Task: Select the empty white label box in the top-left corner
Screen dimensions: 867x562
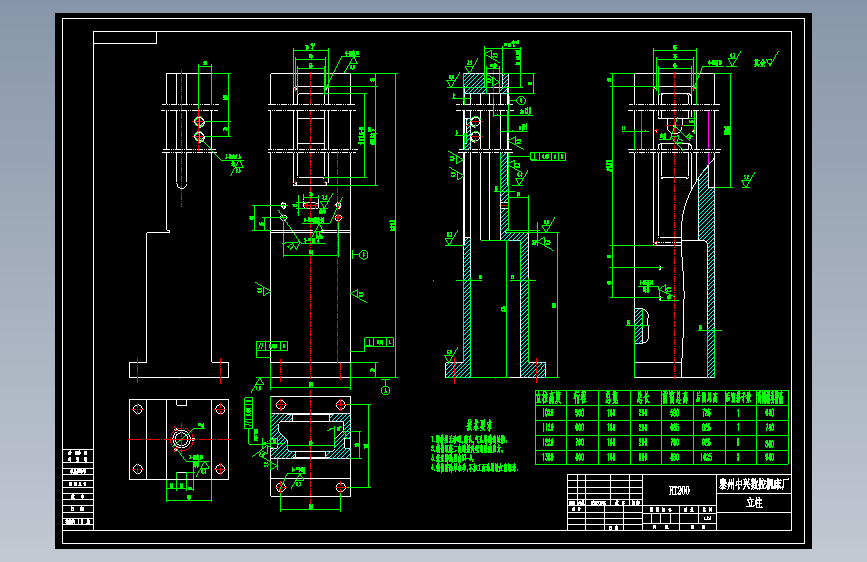Action: coord(125,38)
